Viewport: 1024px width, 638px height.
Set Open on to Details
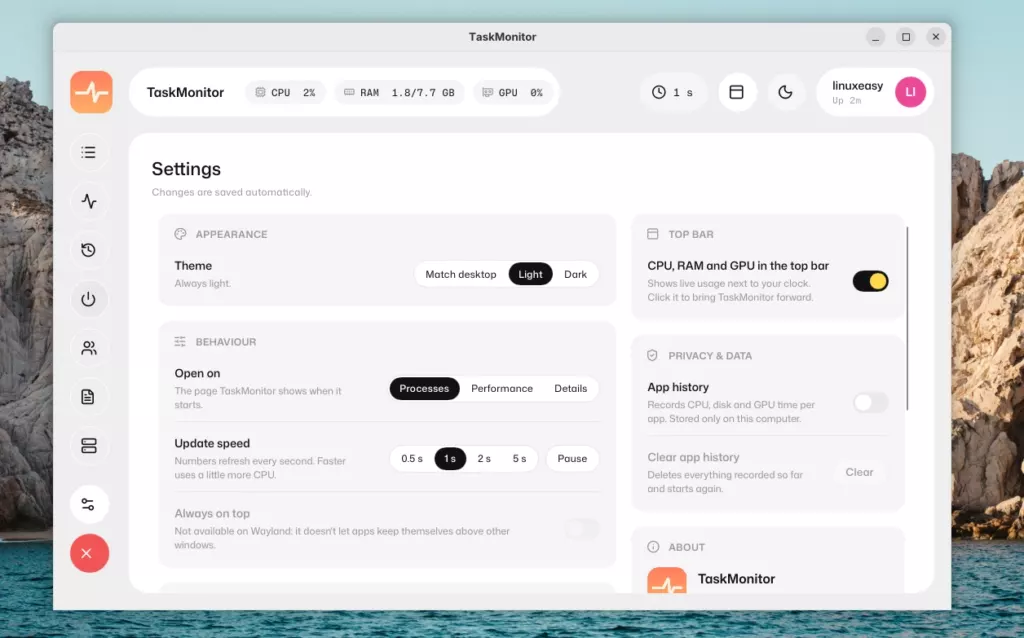click(571, 389)
